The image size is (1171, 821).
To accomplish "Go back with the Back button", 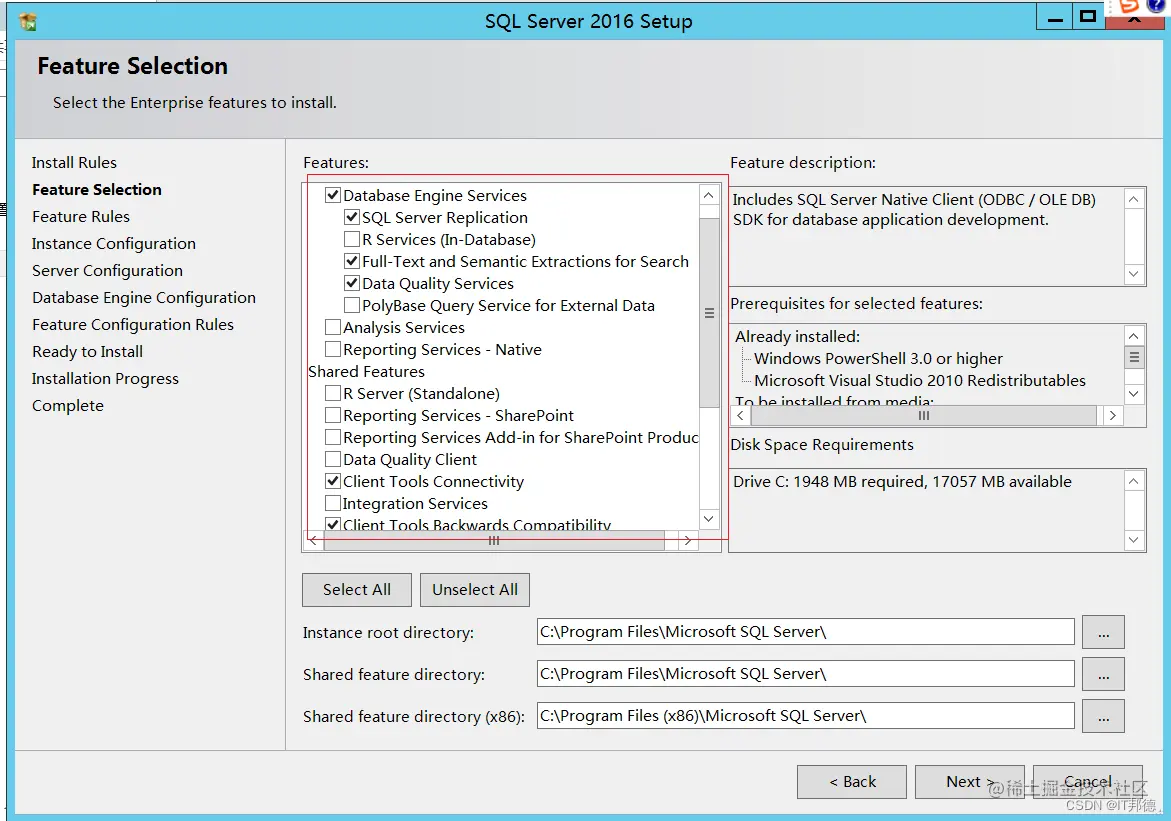I will tap(852, 782).
